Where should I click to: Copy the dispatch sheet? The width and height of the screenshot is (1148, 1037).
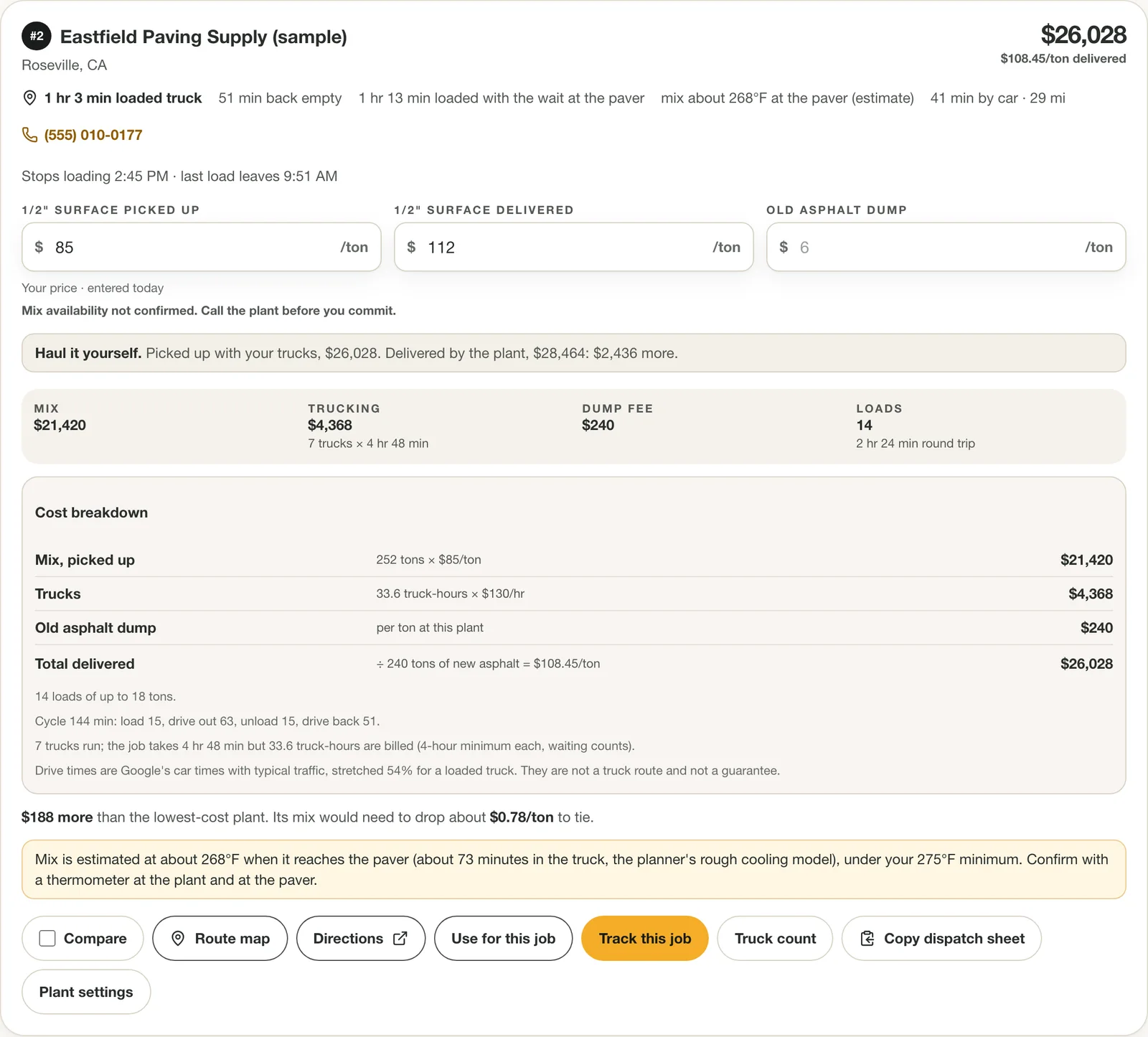click(x=941, y=938)
